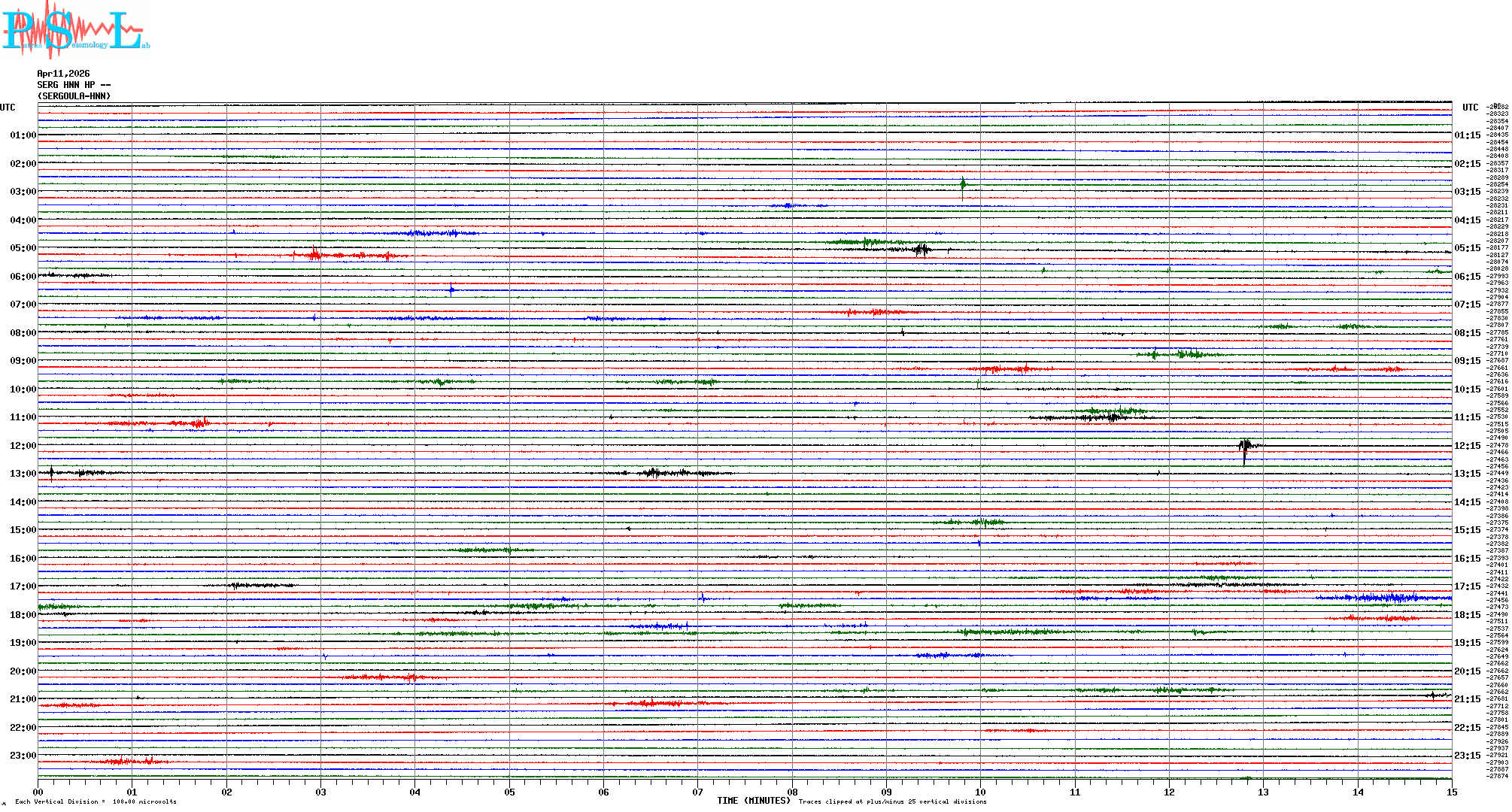This screenshot has height=812, width=1512.
Task: Click the SERG HNN HP station label
Action: click(74, 85)
